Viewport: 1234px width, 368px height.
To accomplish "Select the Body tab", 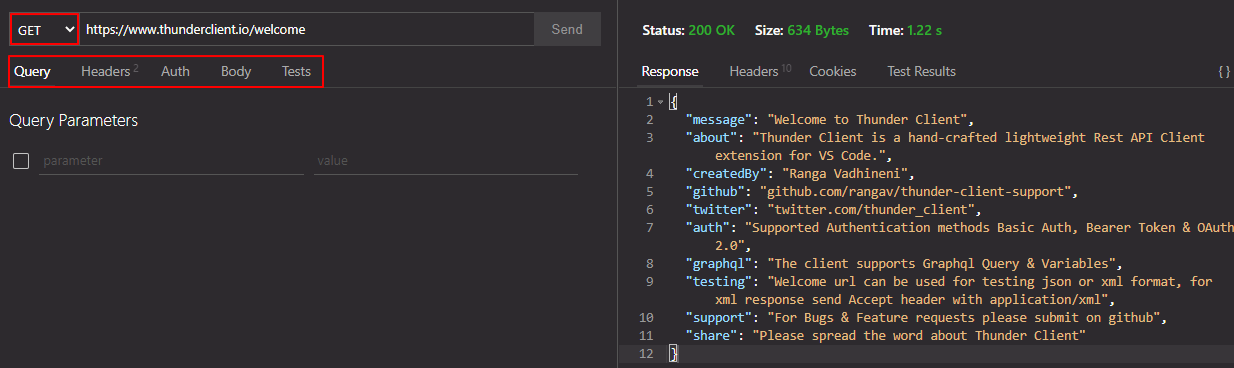I will tap(236, 71).
